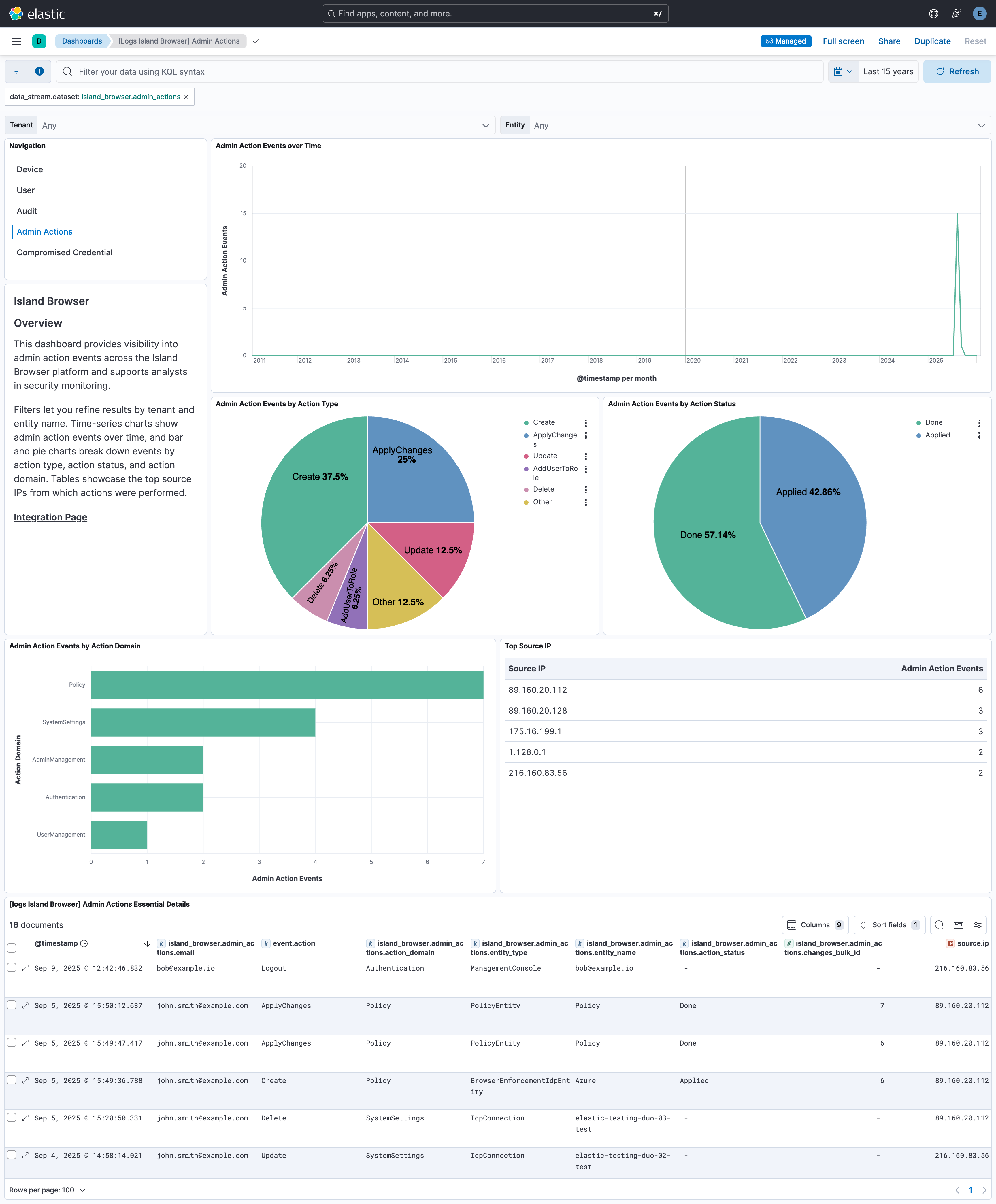996x1204 pixels.
Task: Open options menu for the Create legend item
Action: tap(586, 422)
